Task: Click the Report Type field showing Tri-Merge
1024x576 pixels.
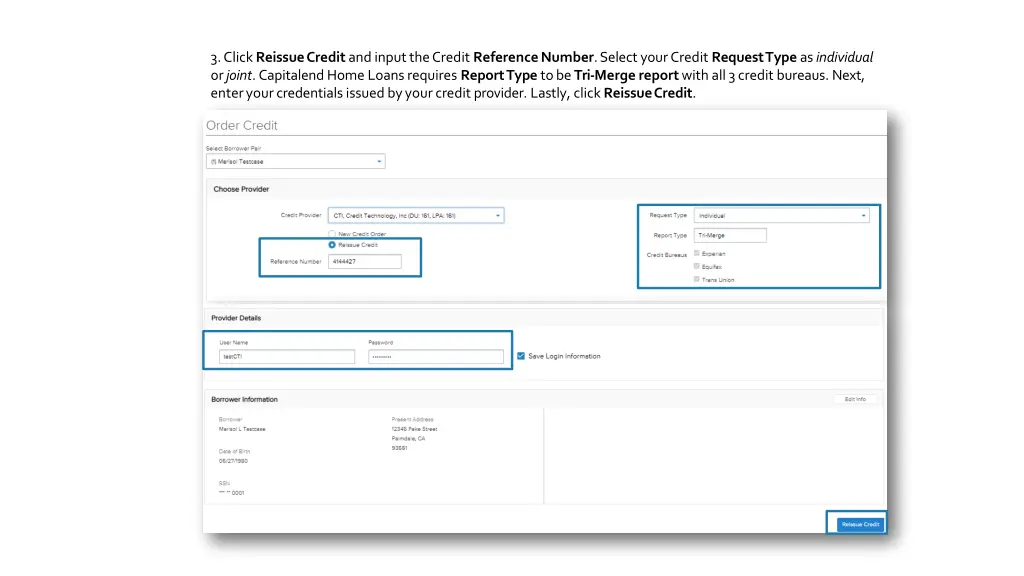Action: tap(730, 234)
